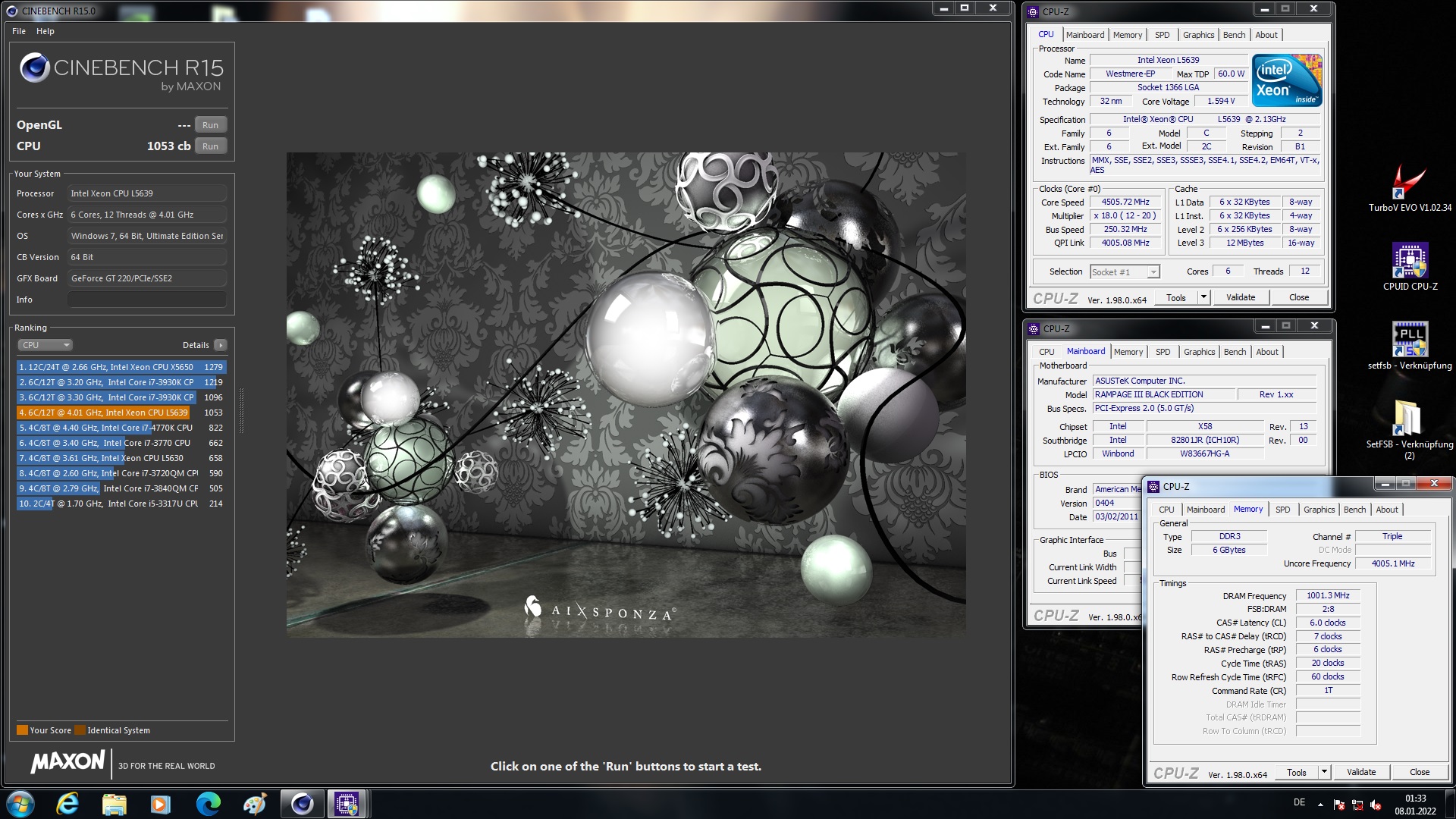Launch Internet Explorer from the taskbar
Image resolution: width=1456 pixels, height=819 pixels.
tap(67, 804)
